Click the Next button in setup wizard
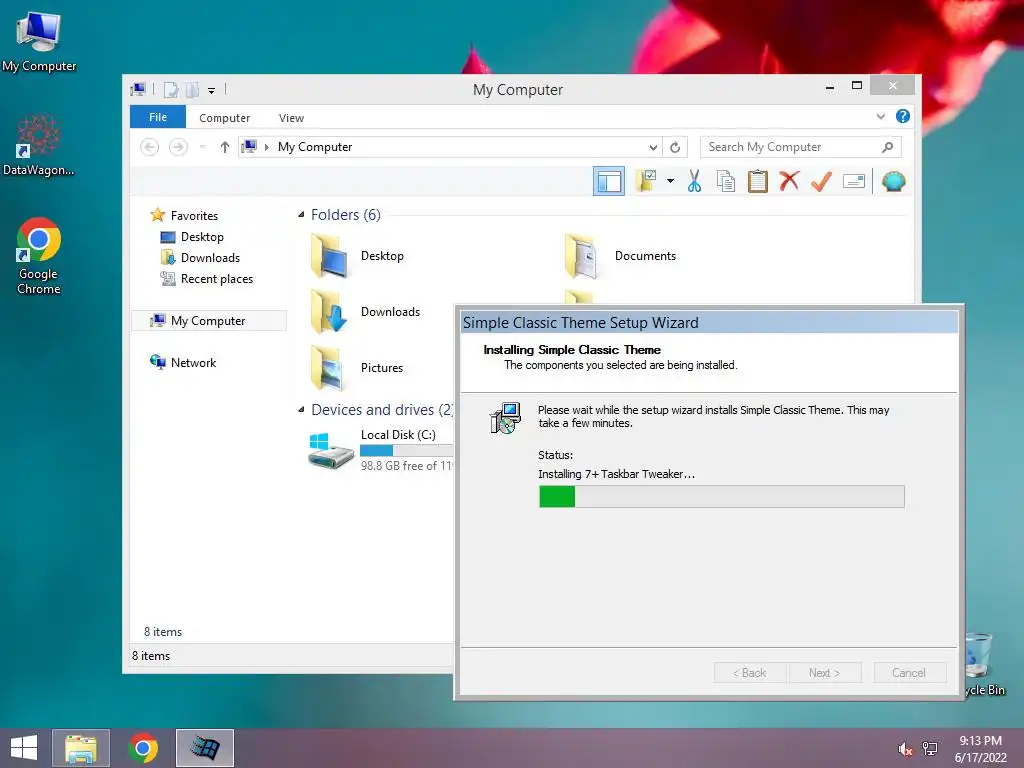 [825, 673]
